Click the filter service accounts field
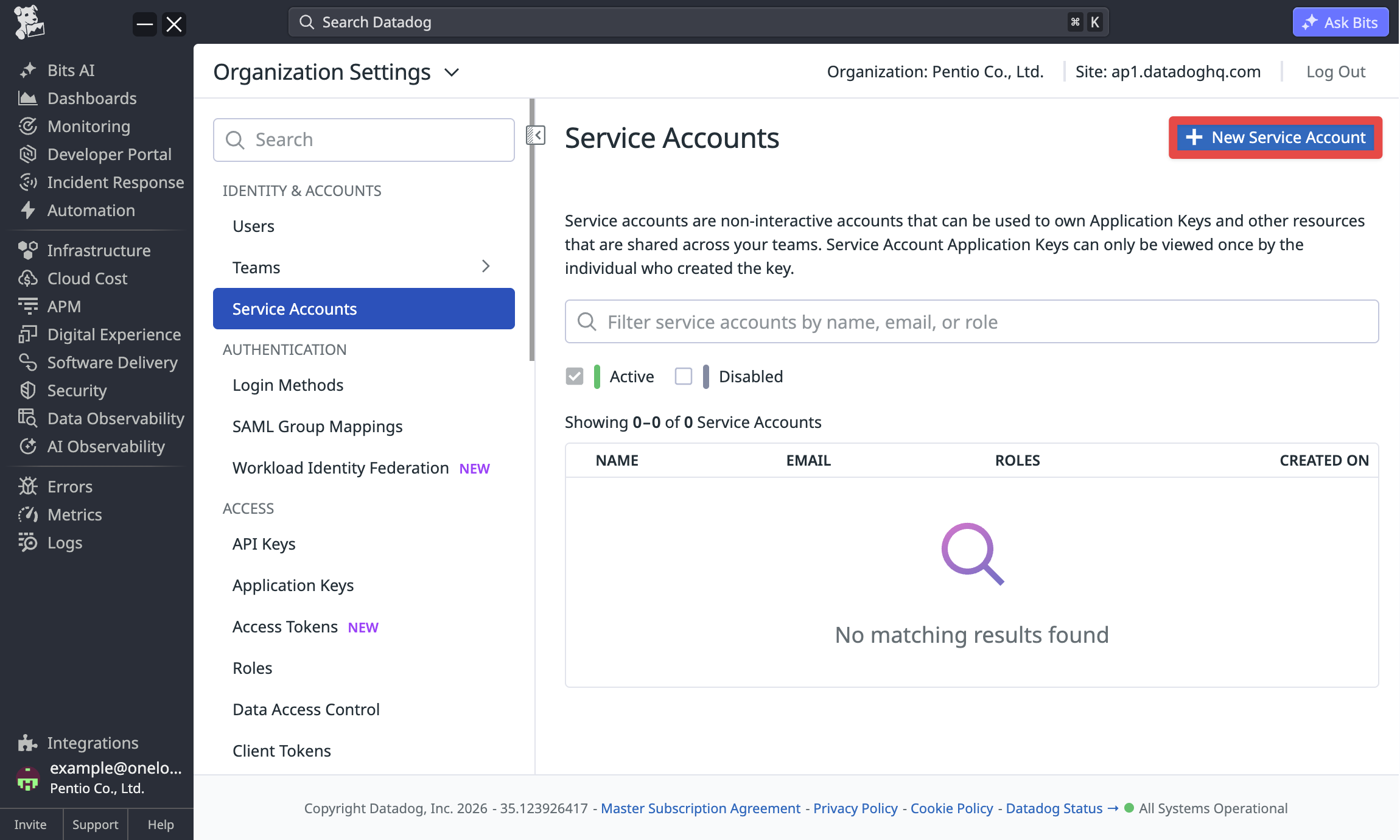The image size is (1400, 840). [971, 322]
